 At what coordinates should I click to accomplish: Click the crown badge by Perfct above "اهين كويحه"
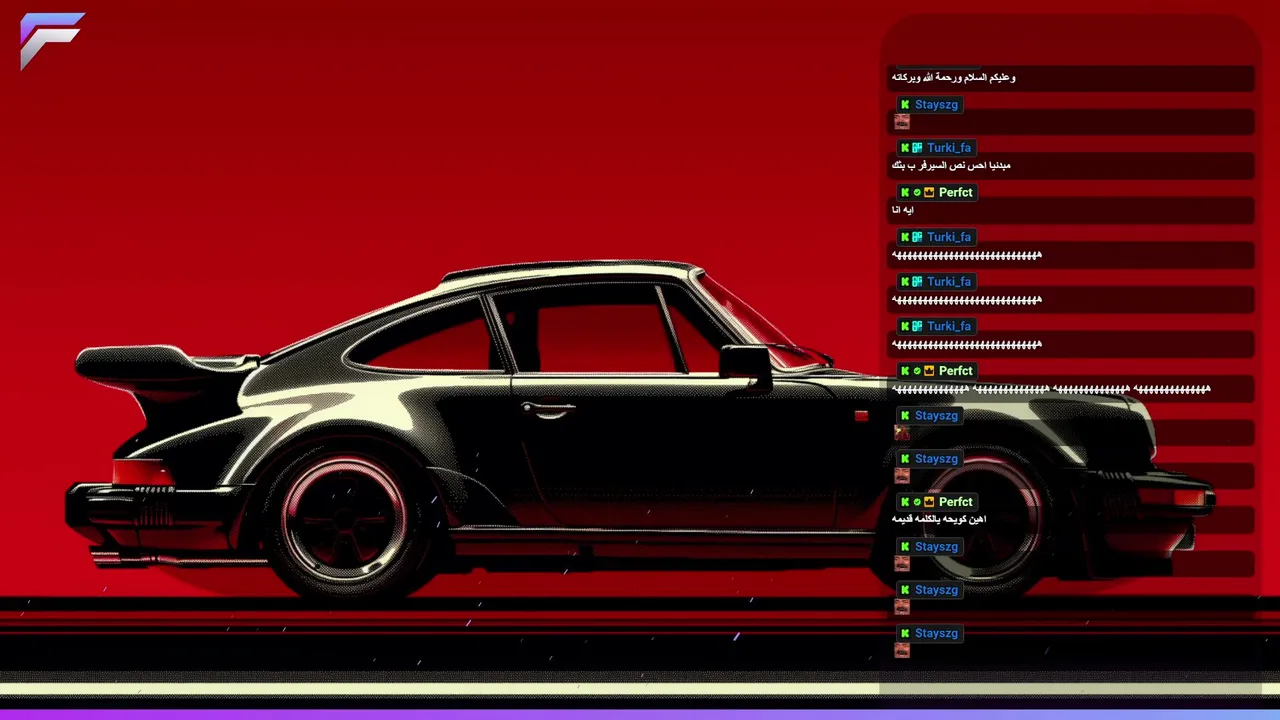coord(929,502)
